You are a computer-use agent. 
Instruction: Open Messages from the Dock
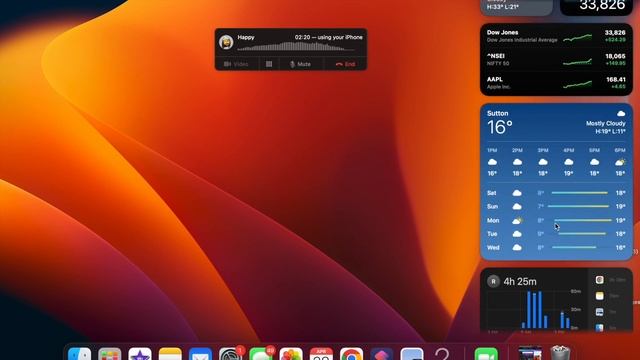(x=261, y=354)
